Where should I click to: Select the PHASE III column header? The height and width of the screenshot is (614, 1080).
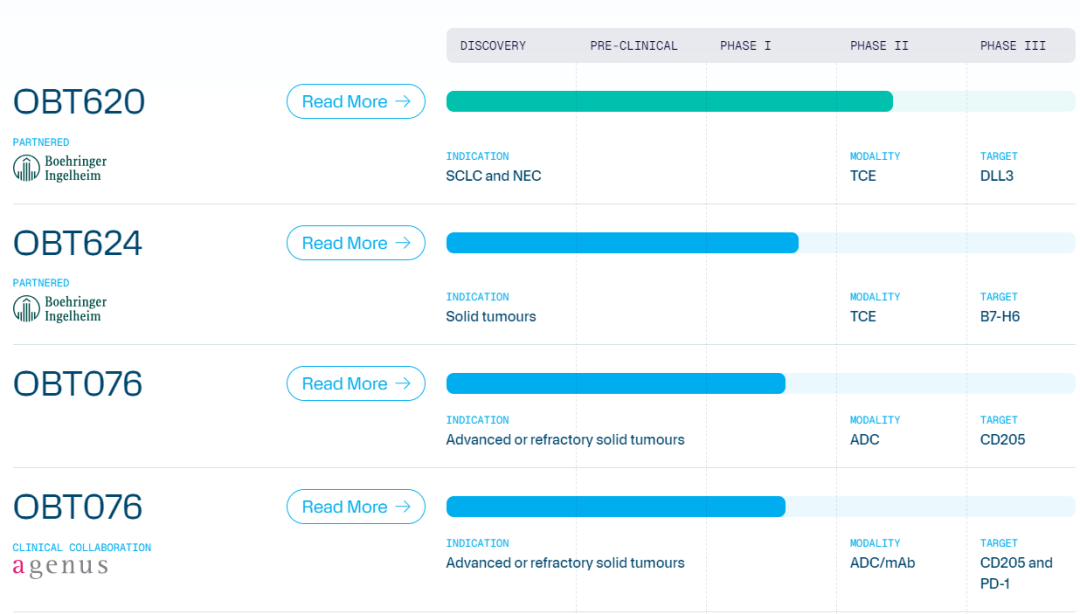pyautogui.click(x=1013, y=46)
